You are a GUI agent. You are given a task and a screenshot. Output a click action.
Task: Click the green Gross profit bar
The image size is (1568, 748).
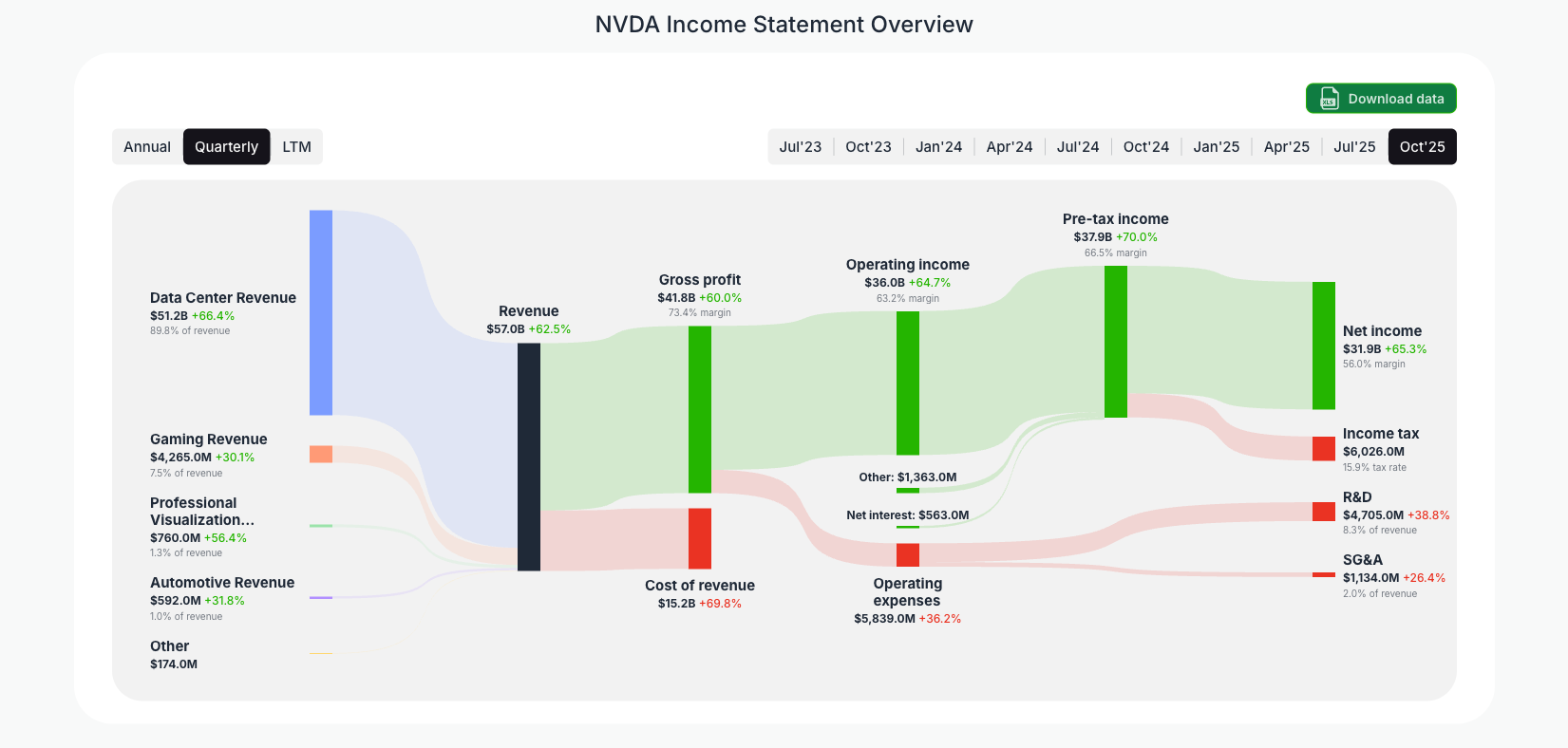[x=700, y=409]
